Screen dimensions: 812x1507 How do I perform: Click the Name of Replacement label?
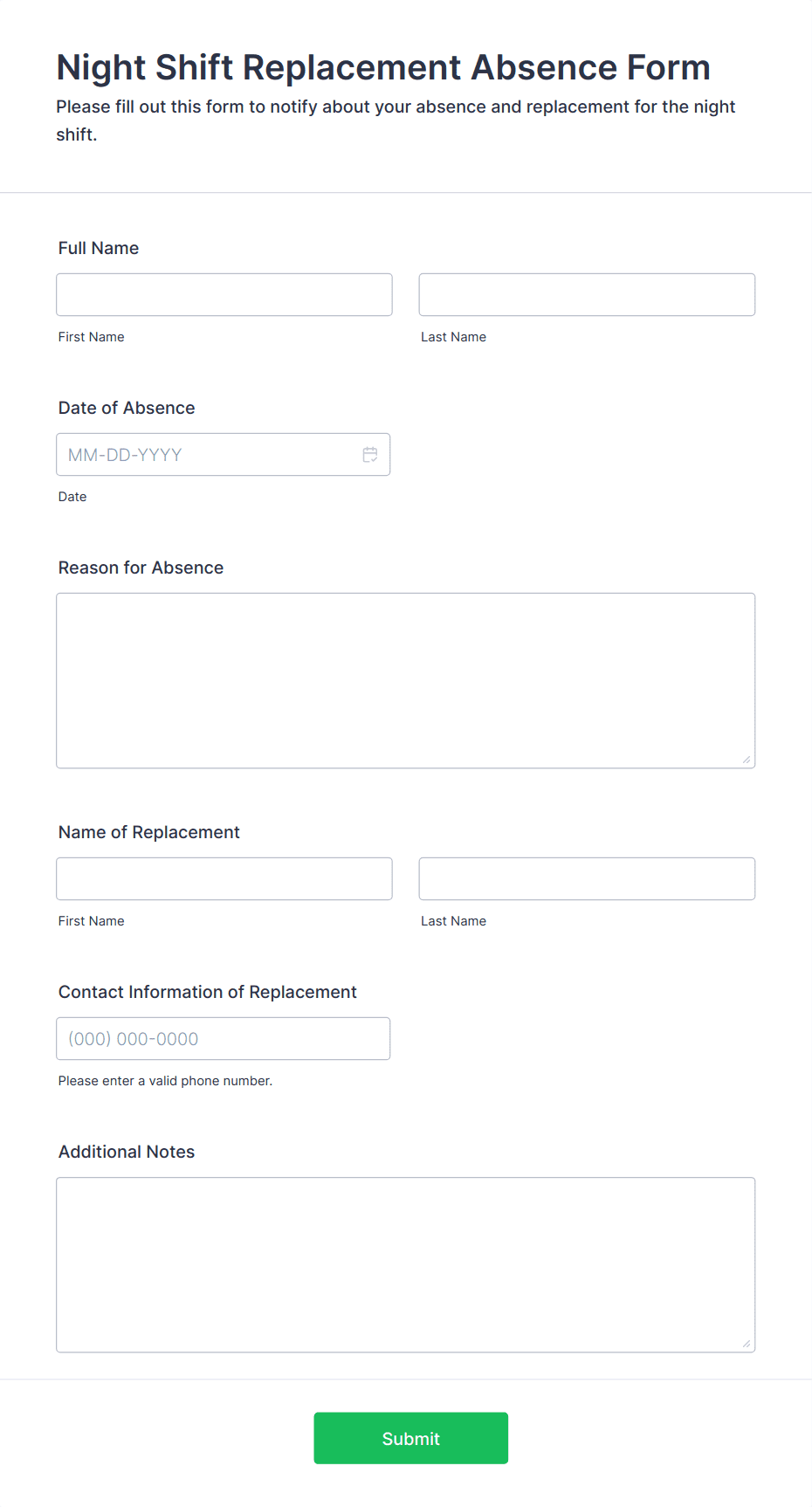click(149, 832)
